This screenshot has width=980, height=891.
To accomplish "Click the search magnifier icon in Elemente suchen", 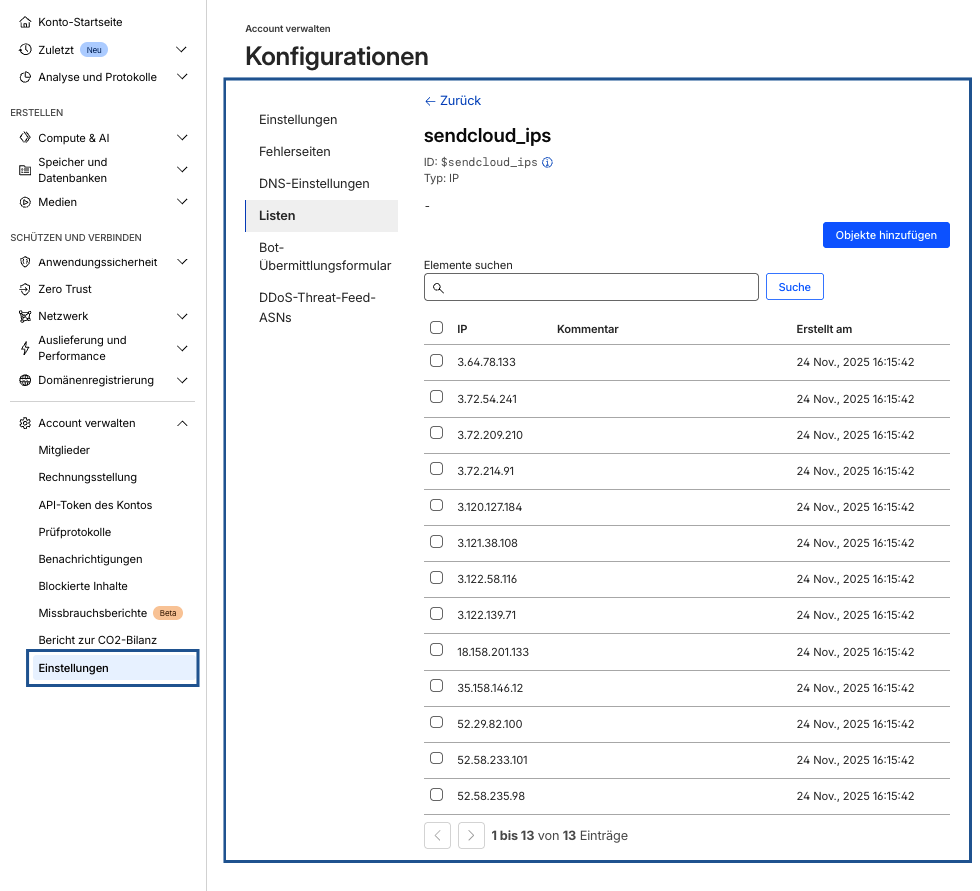I will coord(438,287).
